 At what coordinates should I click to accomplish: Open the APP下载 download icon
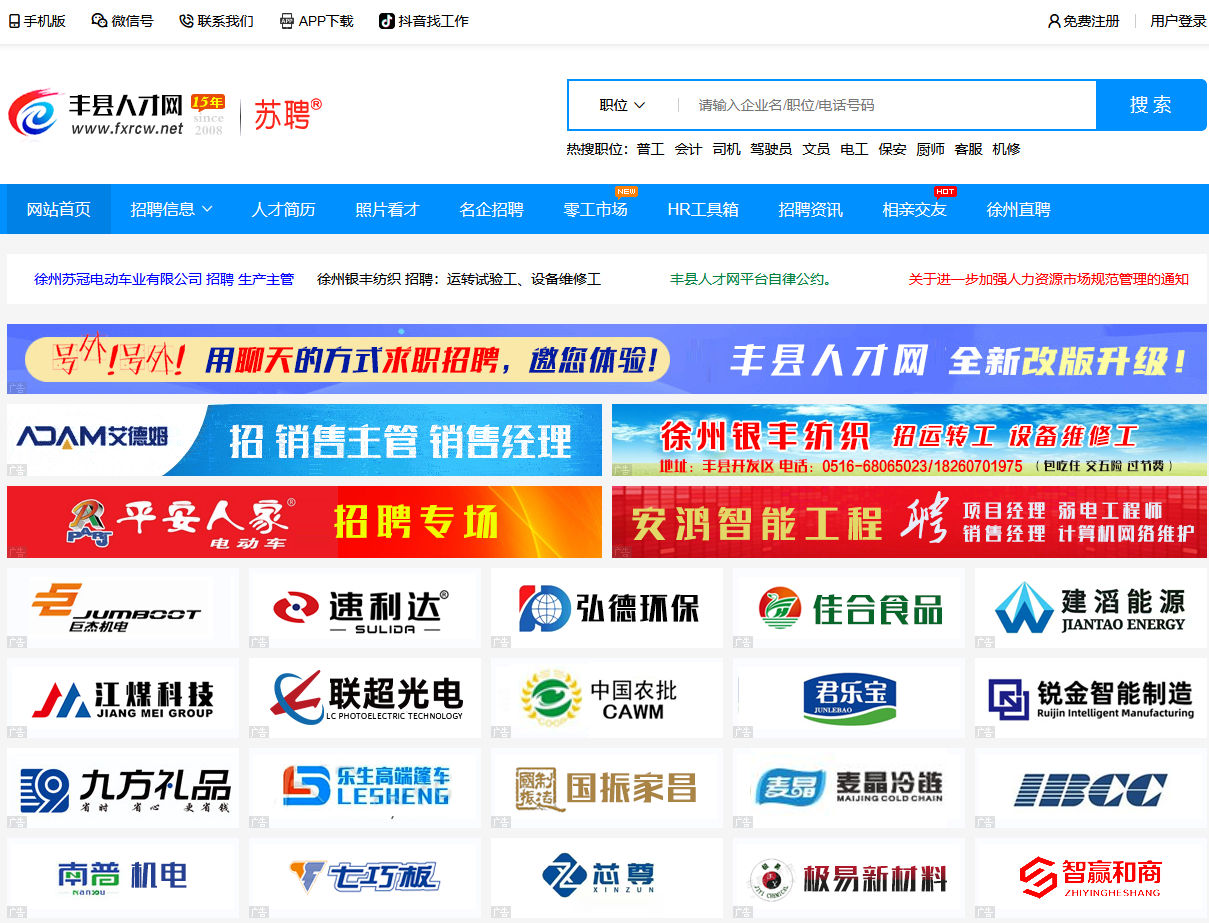click(x=287, y=19)
